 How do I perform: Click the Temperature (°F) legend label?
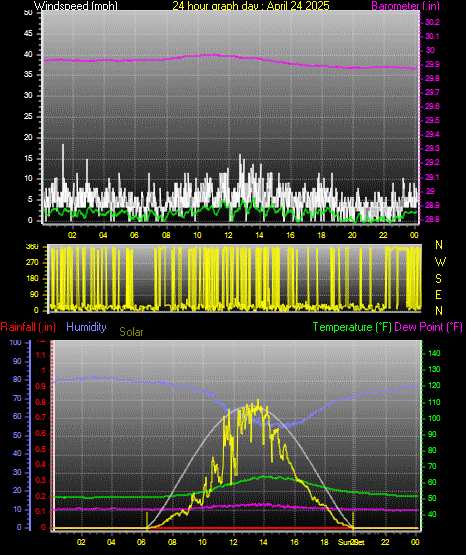coord(352,327)
